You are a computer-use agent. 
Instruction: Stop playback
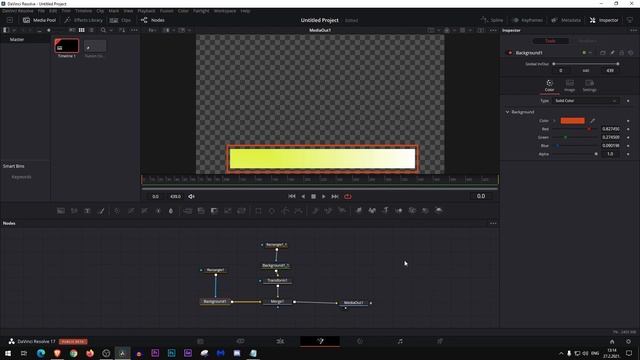click(x=313, y=196)
